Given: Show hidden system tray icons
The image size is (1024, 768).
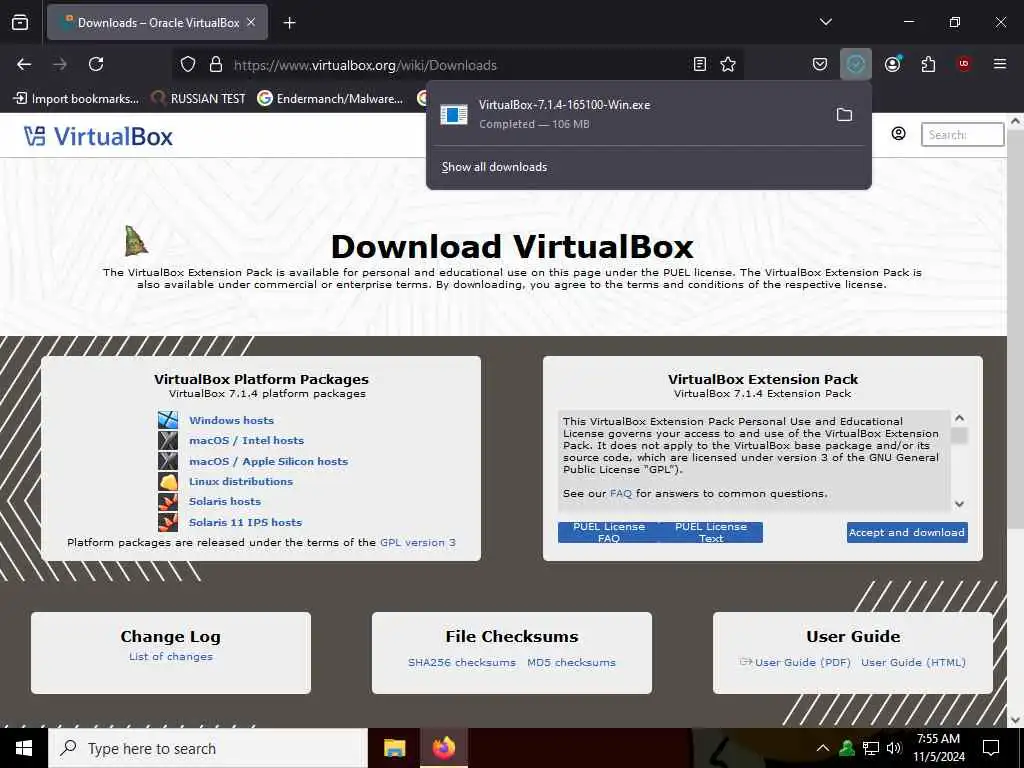Looking at the screenshot, I should click(823, 748).
